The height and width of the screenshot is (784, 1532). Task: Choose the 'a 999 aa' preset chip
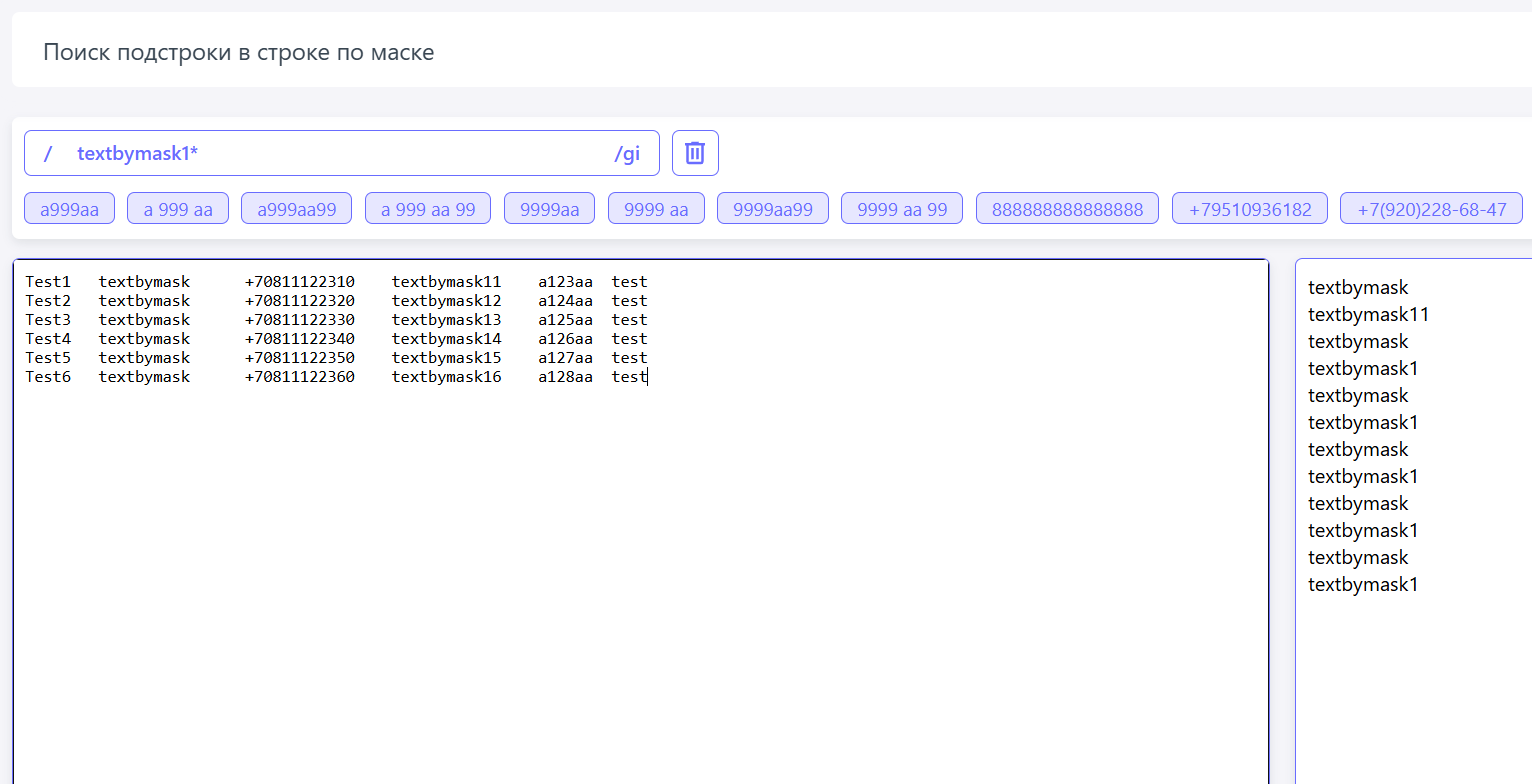pos(178,209)
